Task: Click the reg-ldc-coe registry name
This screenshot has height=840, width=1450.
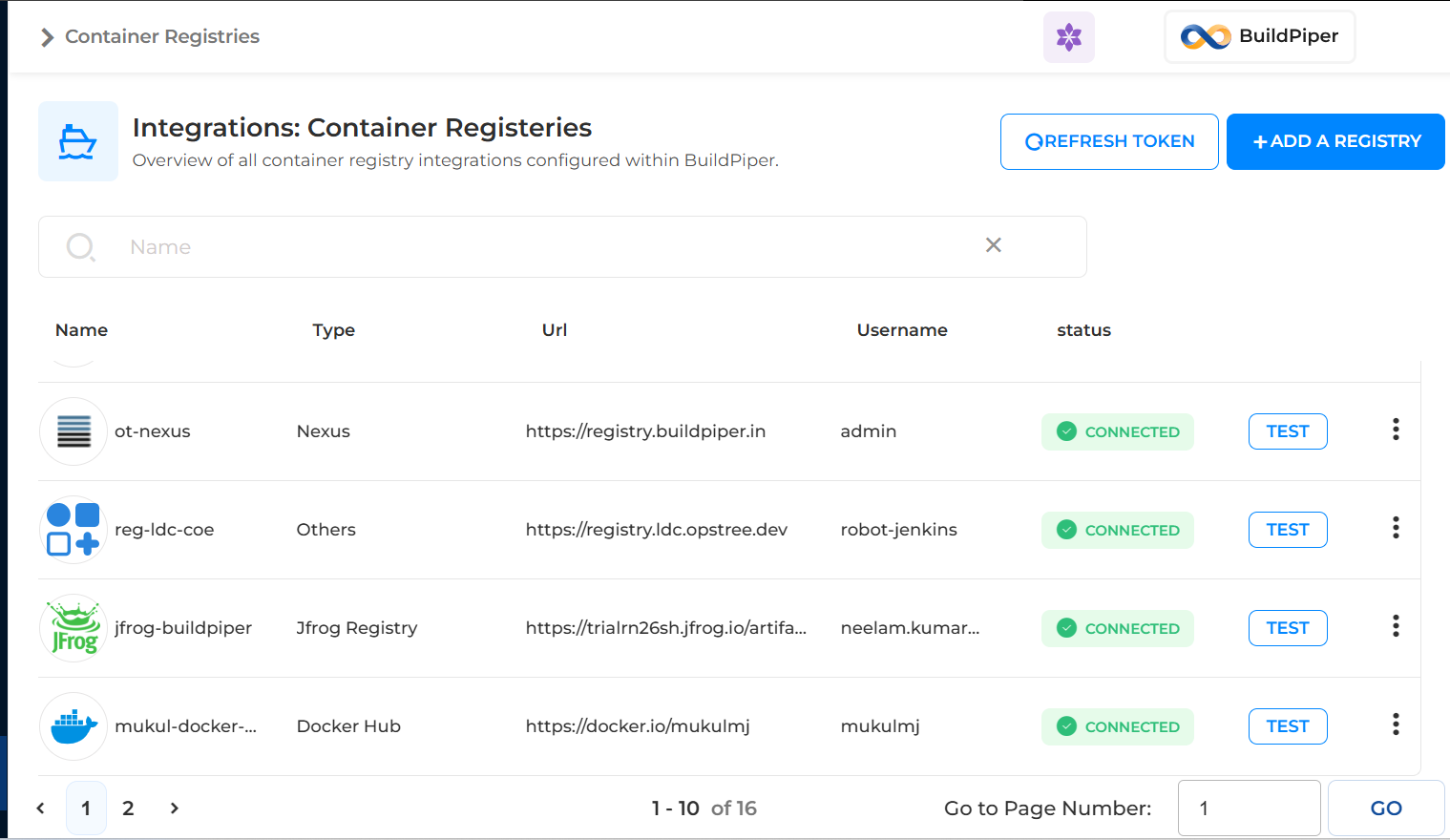Action: click(164, 530)
